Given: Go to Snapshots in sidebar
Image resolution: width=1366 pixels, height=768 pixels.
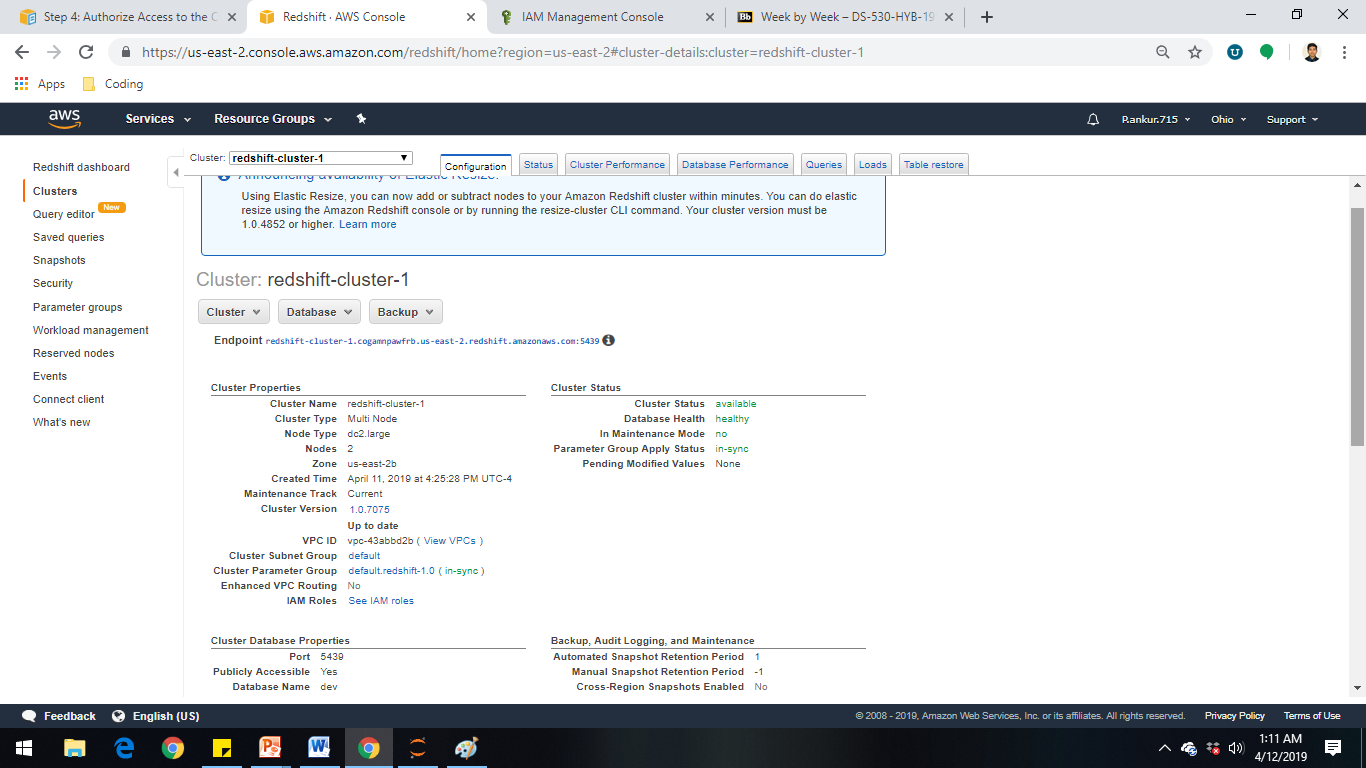Looking at the screenshot, I should click(59, 260).
